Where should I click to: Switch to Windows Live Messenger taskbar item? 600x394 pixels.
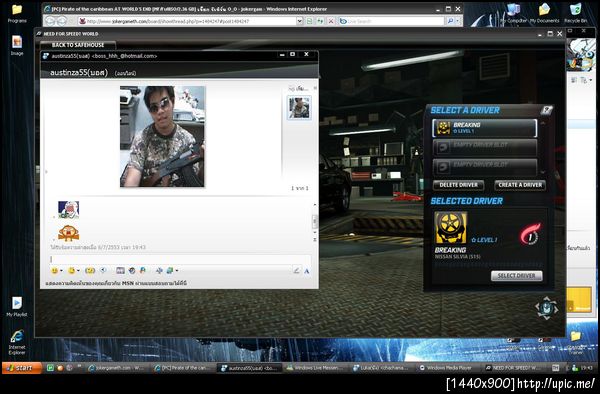[315, 368]
